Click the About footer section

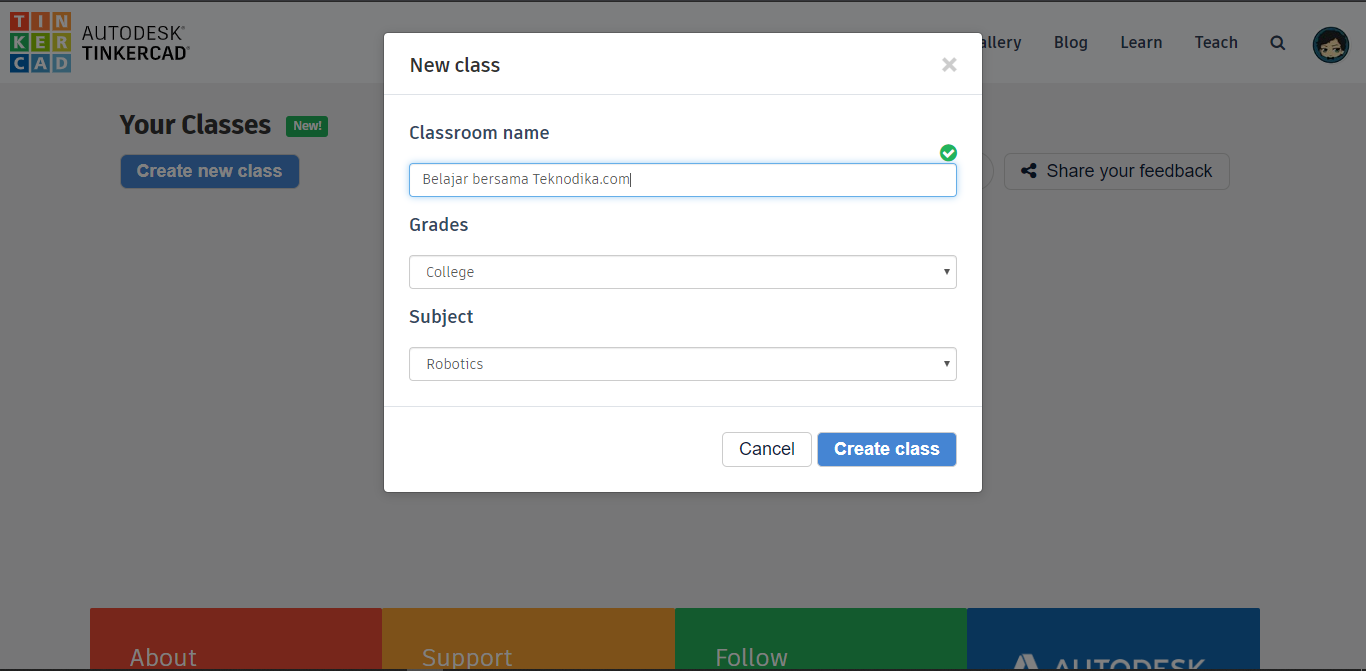tap(164, 657)
